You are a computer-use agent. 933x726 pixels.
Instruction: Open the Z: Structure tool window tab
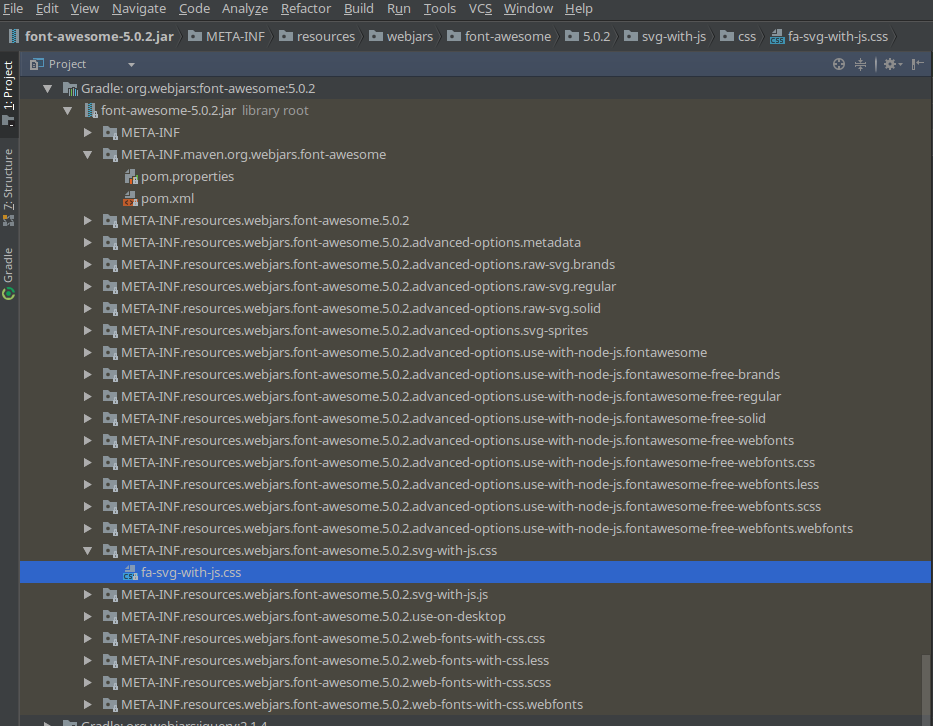(x=9, y=187)
